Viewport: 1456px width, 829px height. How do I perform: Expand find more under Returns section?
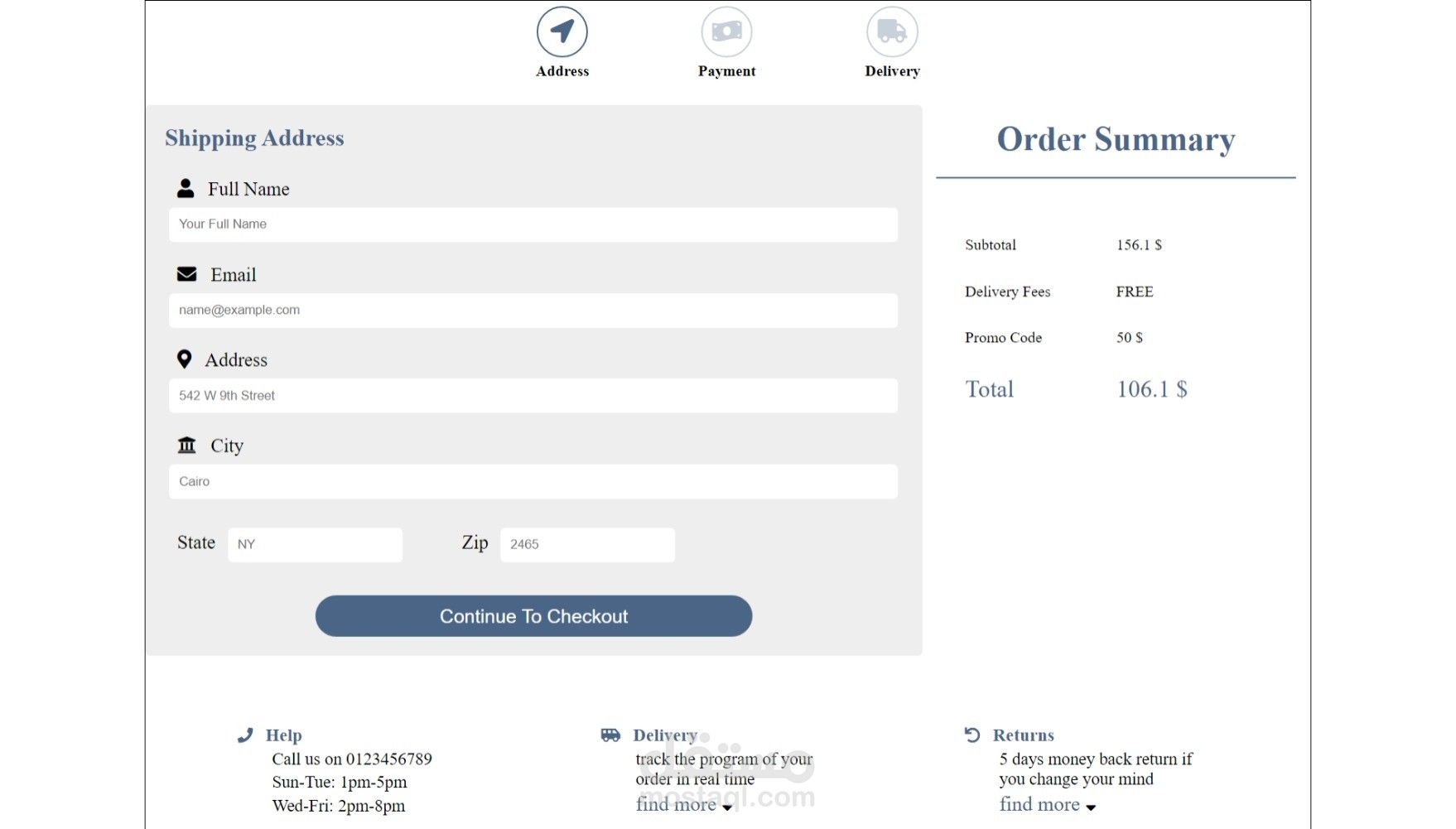(1048, 804)
